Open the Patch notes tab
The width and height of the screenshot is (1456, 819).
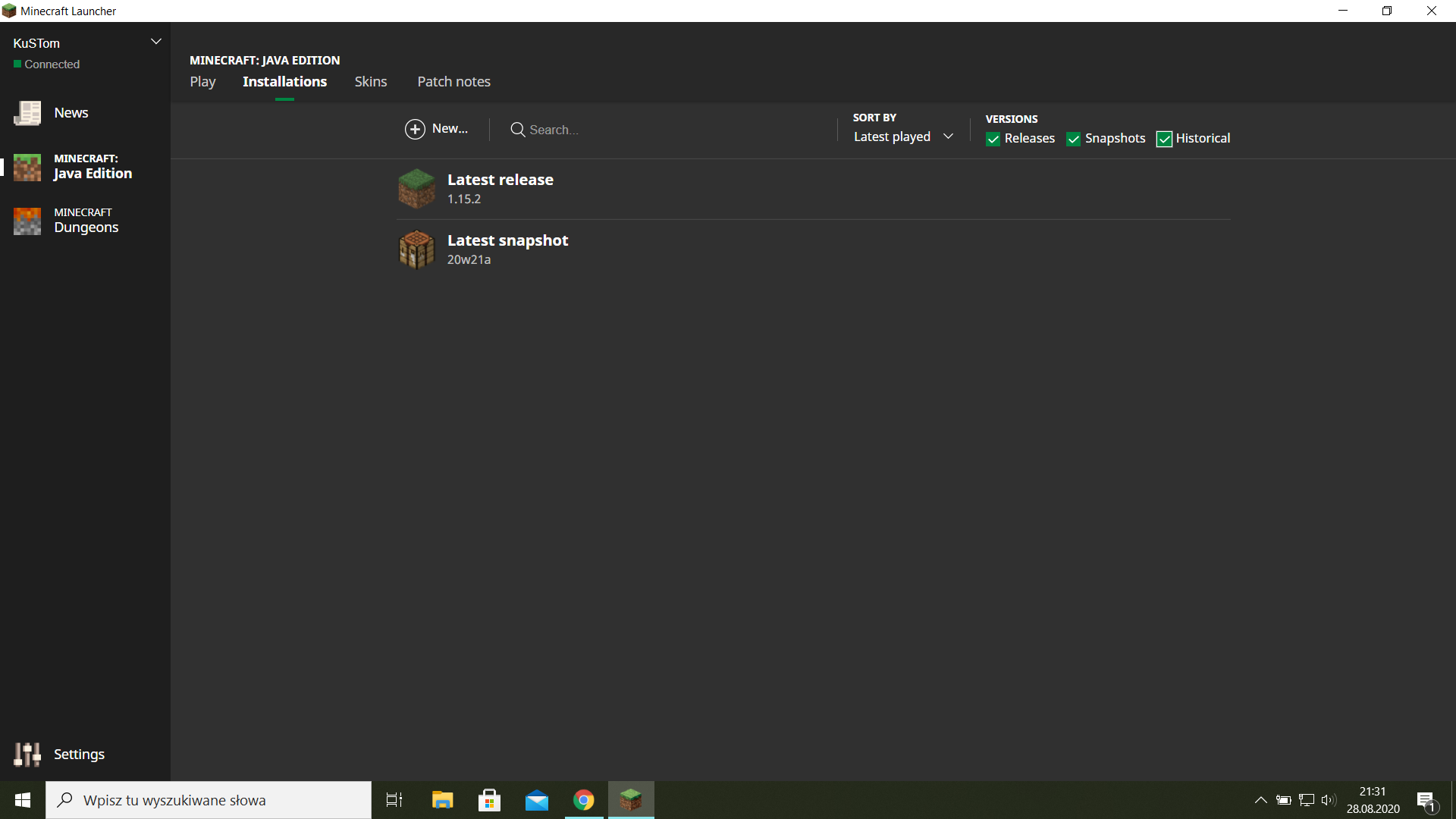coord(453,82)
